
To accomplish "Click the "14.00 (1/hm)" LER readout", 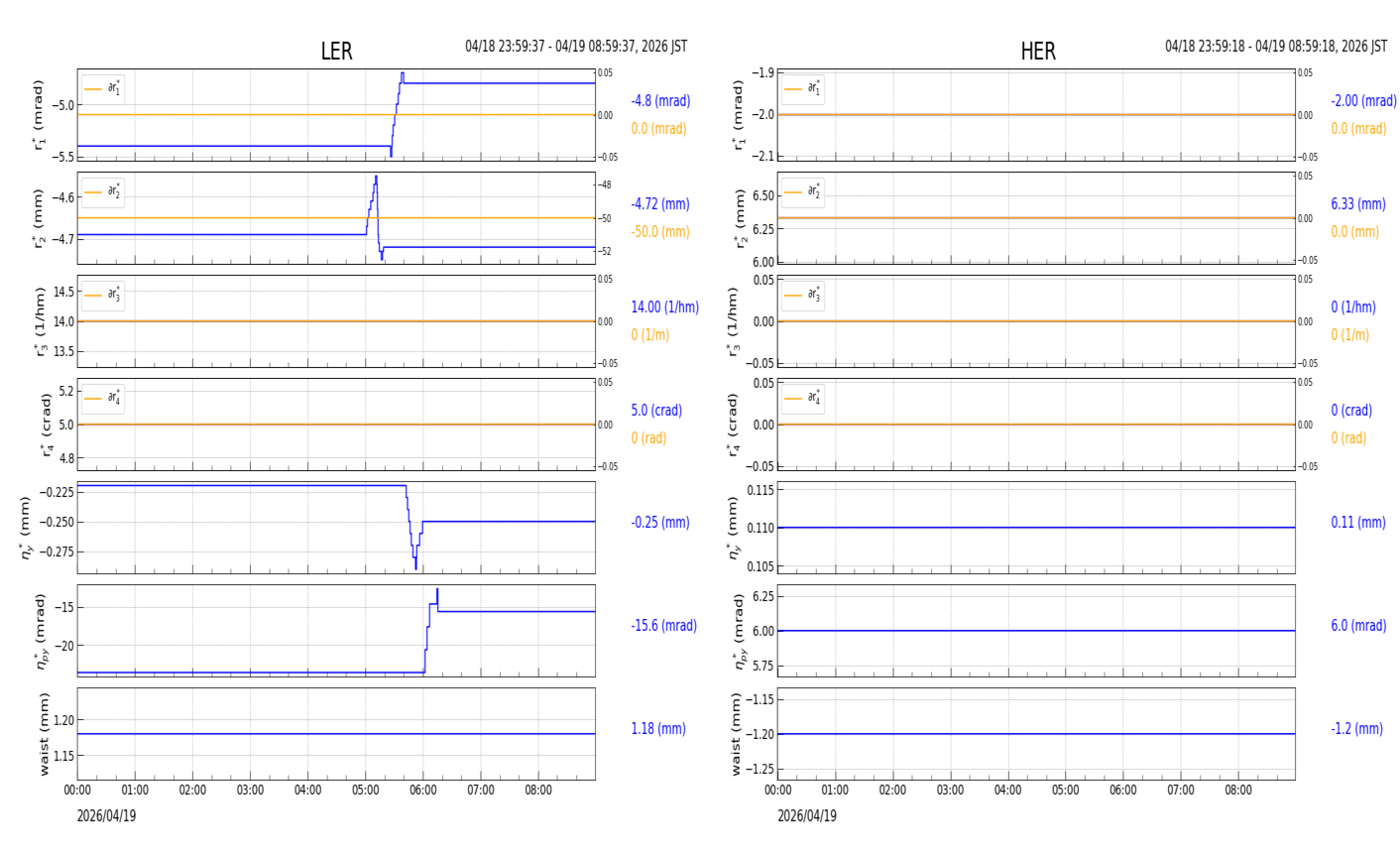I will pos(665,307).
